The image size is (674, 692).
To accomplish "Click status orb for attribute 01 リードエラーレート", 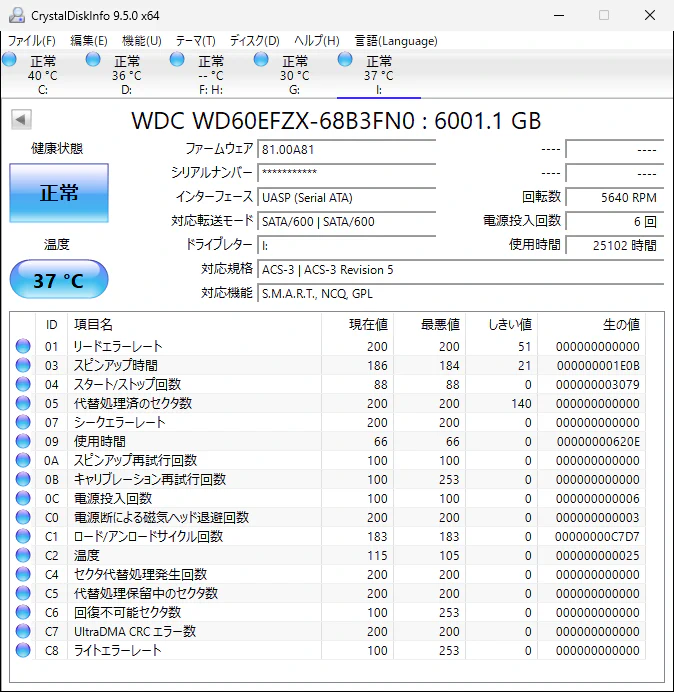I will pyautogui.click(x=23, y=346).
